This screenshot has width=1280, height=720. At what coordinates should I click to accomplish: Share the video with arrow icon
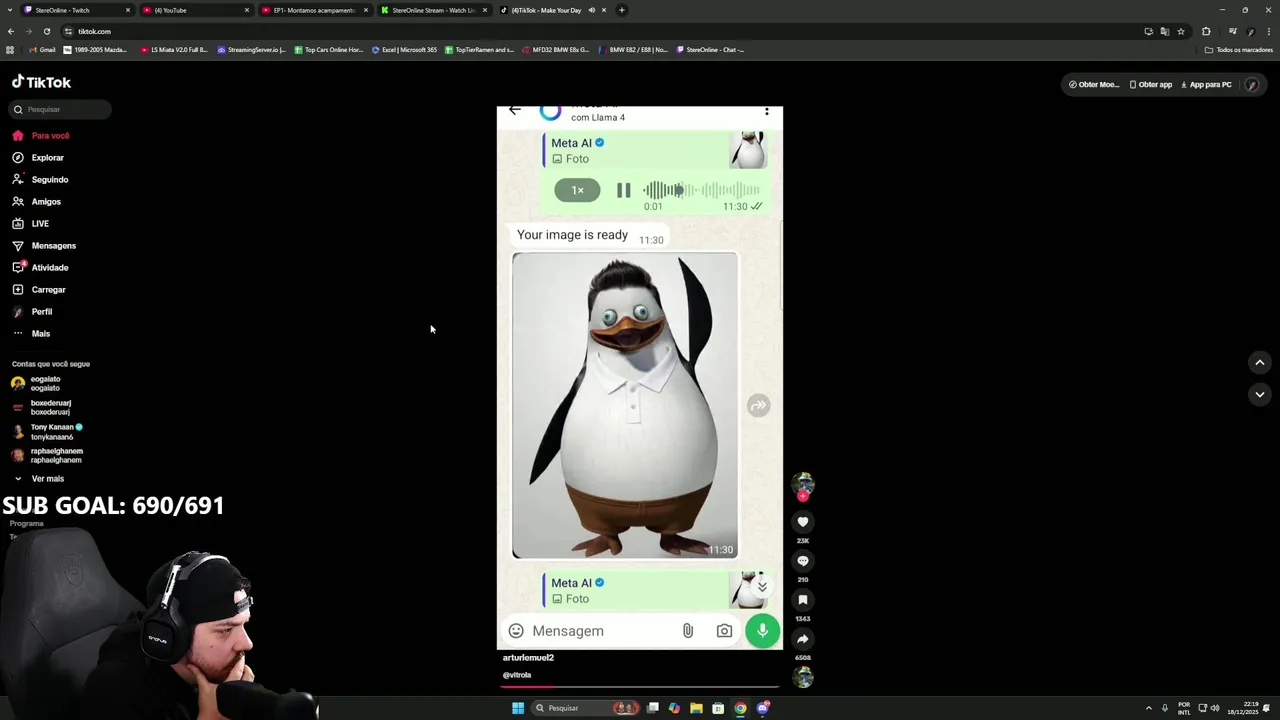[x=802, y=639]
